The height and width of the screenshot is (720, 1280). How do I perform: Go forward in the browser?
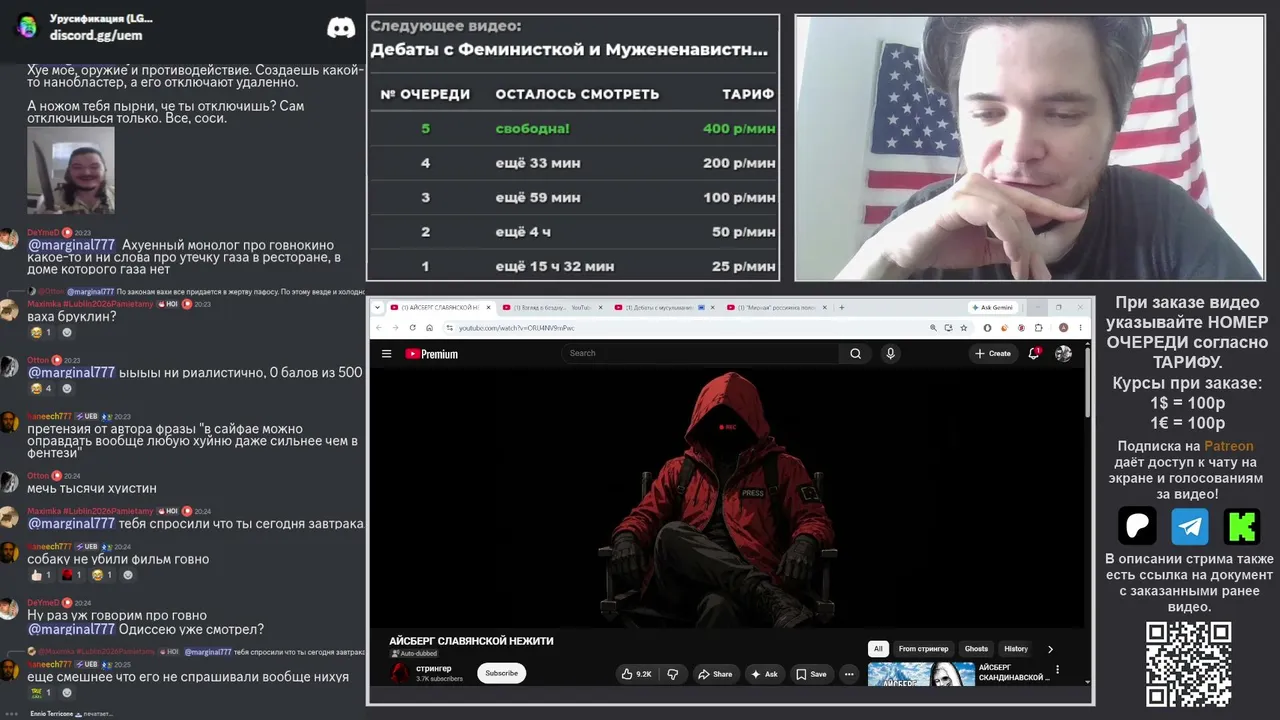point(396,327)
